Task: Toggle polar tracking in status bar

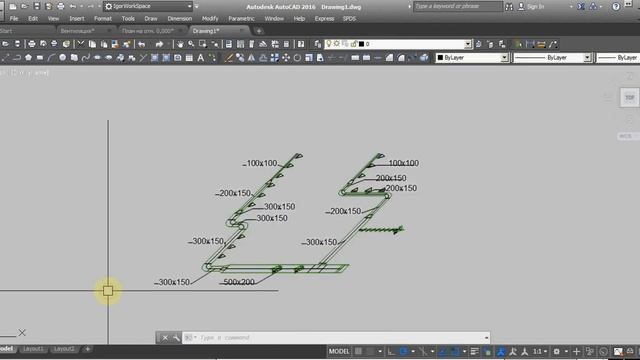Action: pyautogui.click(x=403, y=351)
